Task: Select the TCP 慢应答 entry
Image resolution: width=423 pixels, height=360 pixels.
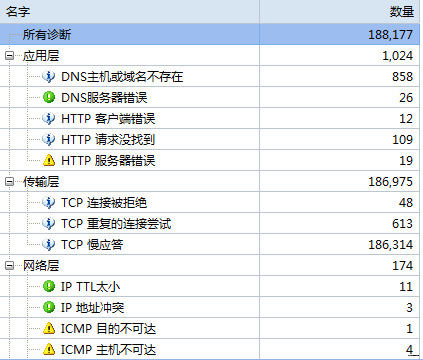Action: pos(92,245)
